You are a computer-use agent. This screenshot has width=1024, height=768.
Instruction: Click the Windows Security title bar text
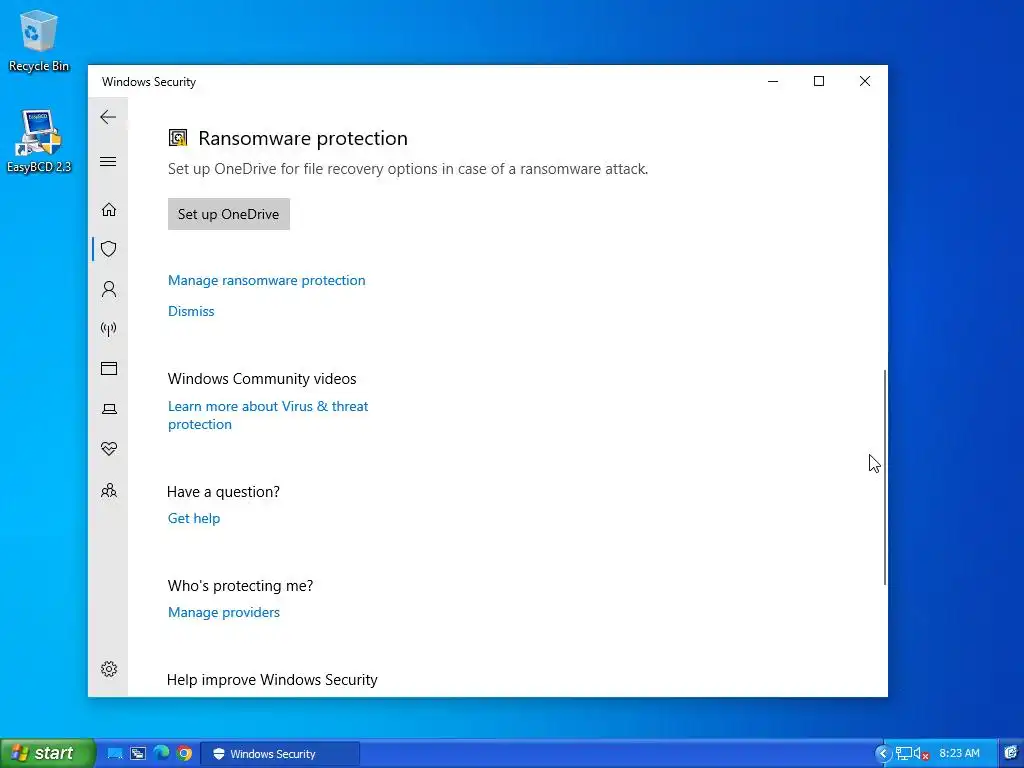click(x=149, y=82)
